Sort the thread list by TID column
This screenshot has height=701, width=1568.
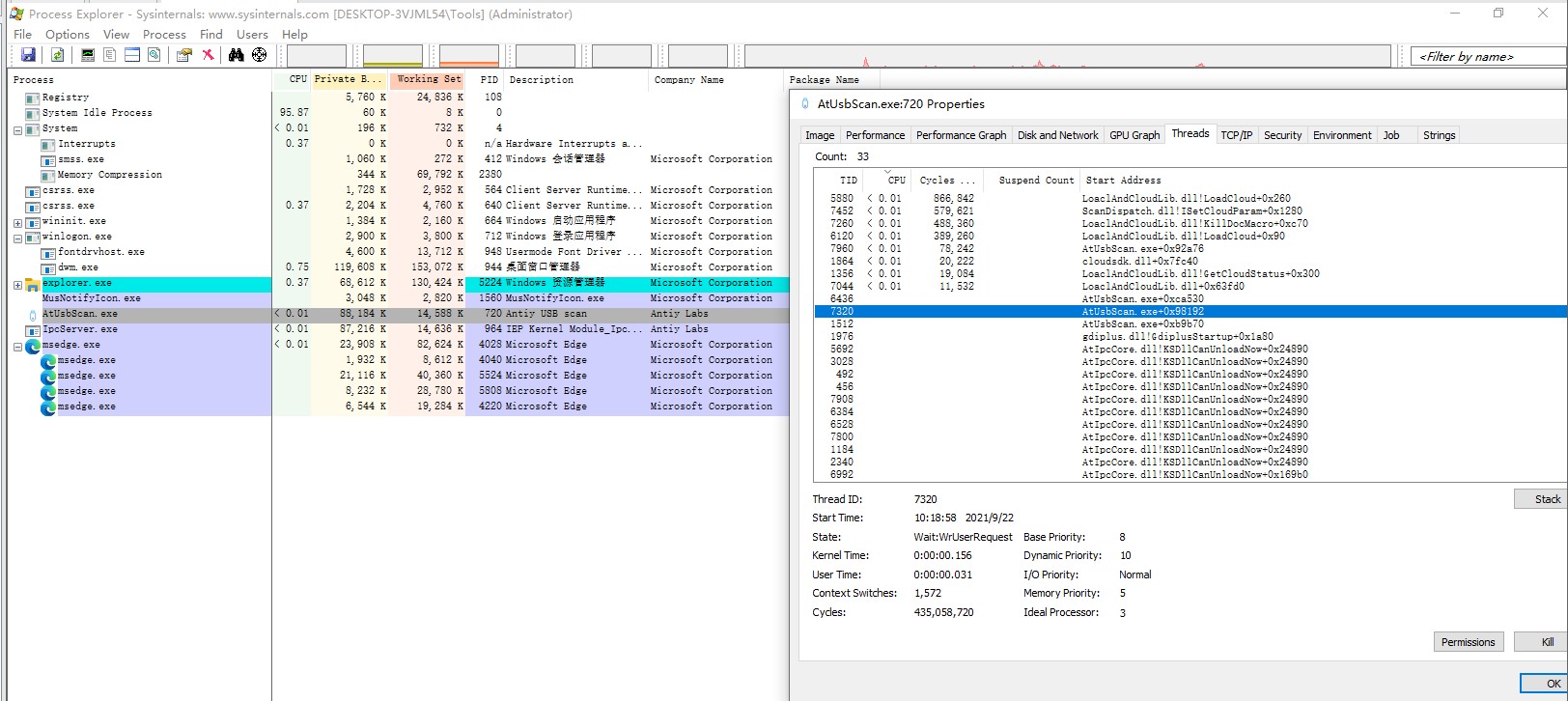click(837, 180)
